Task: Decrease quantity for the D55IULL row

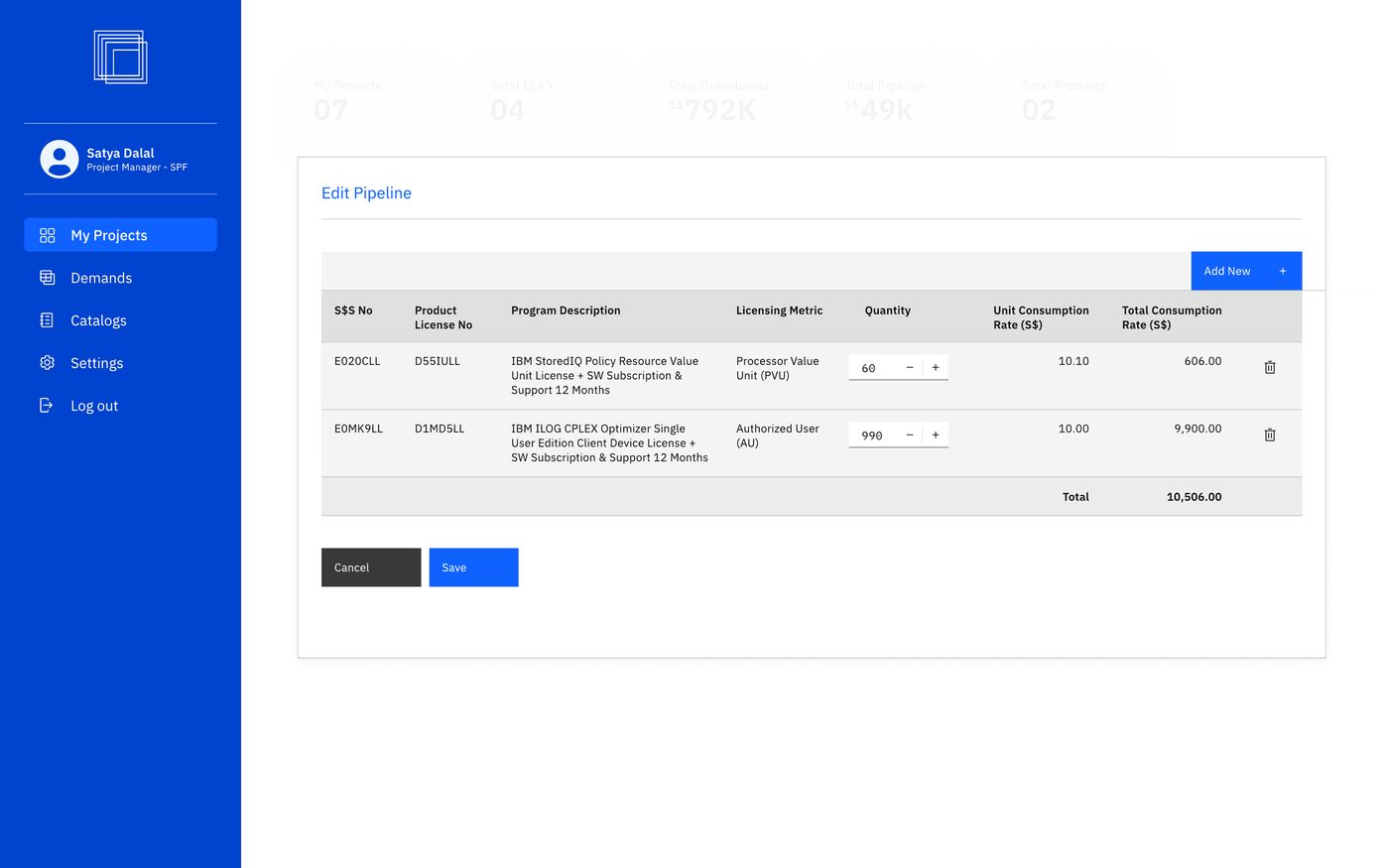Action: click(909, 367)
